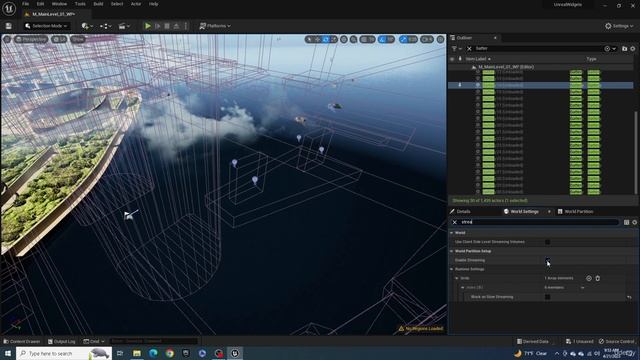Screen dimensions: 640x360
Task: Click the Outliner add folder icon
Action: coord(624,49)
